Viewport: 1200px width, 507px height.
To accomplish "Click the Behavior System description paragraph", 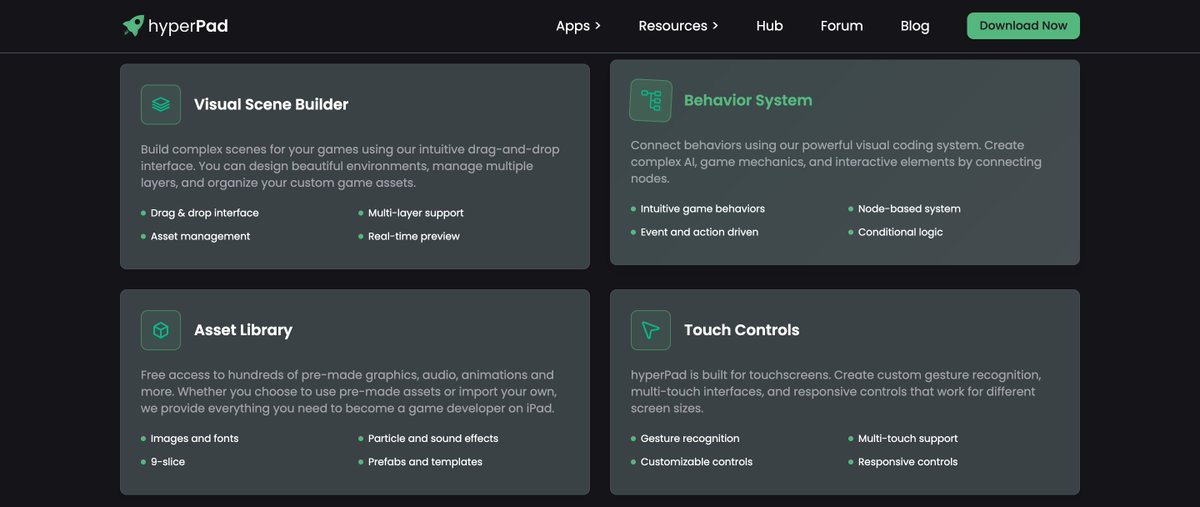I will [x=836, y=162].
